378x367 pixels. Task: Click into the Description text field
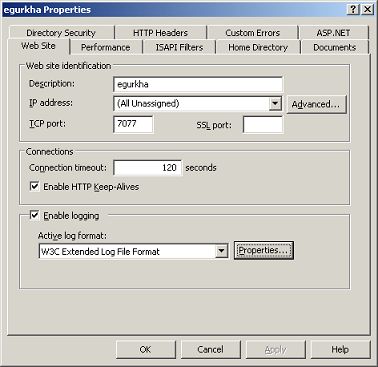(198, 84)
